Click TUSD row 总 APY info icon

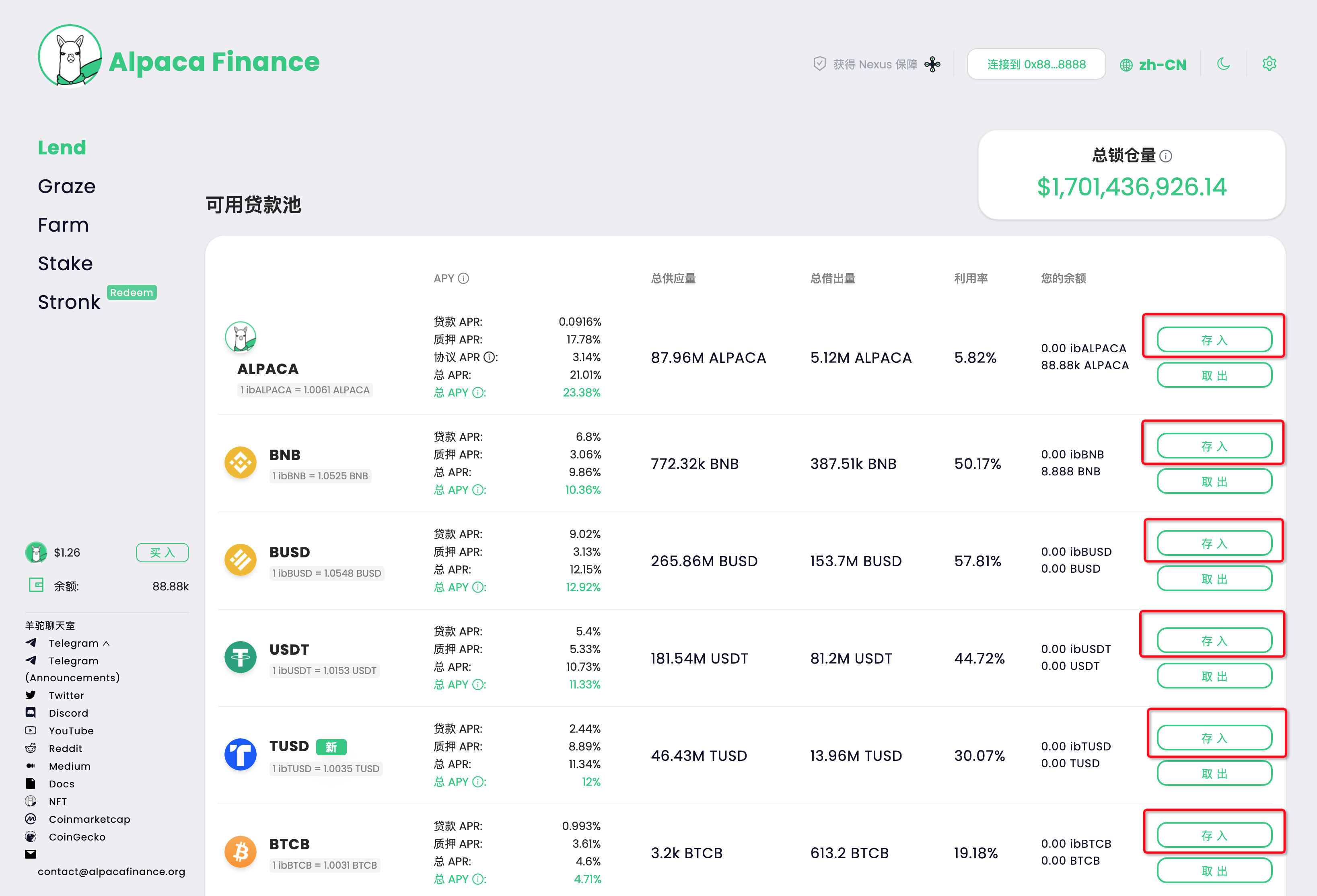(478, 782)
